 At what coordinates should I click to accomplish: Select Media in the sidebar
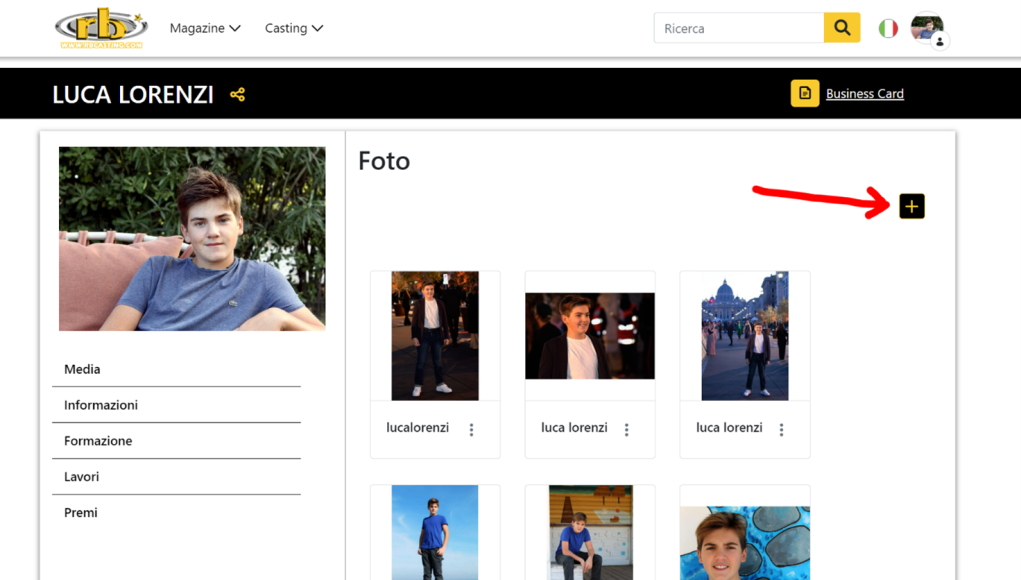tap(82, 369)
